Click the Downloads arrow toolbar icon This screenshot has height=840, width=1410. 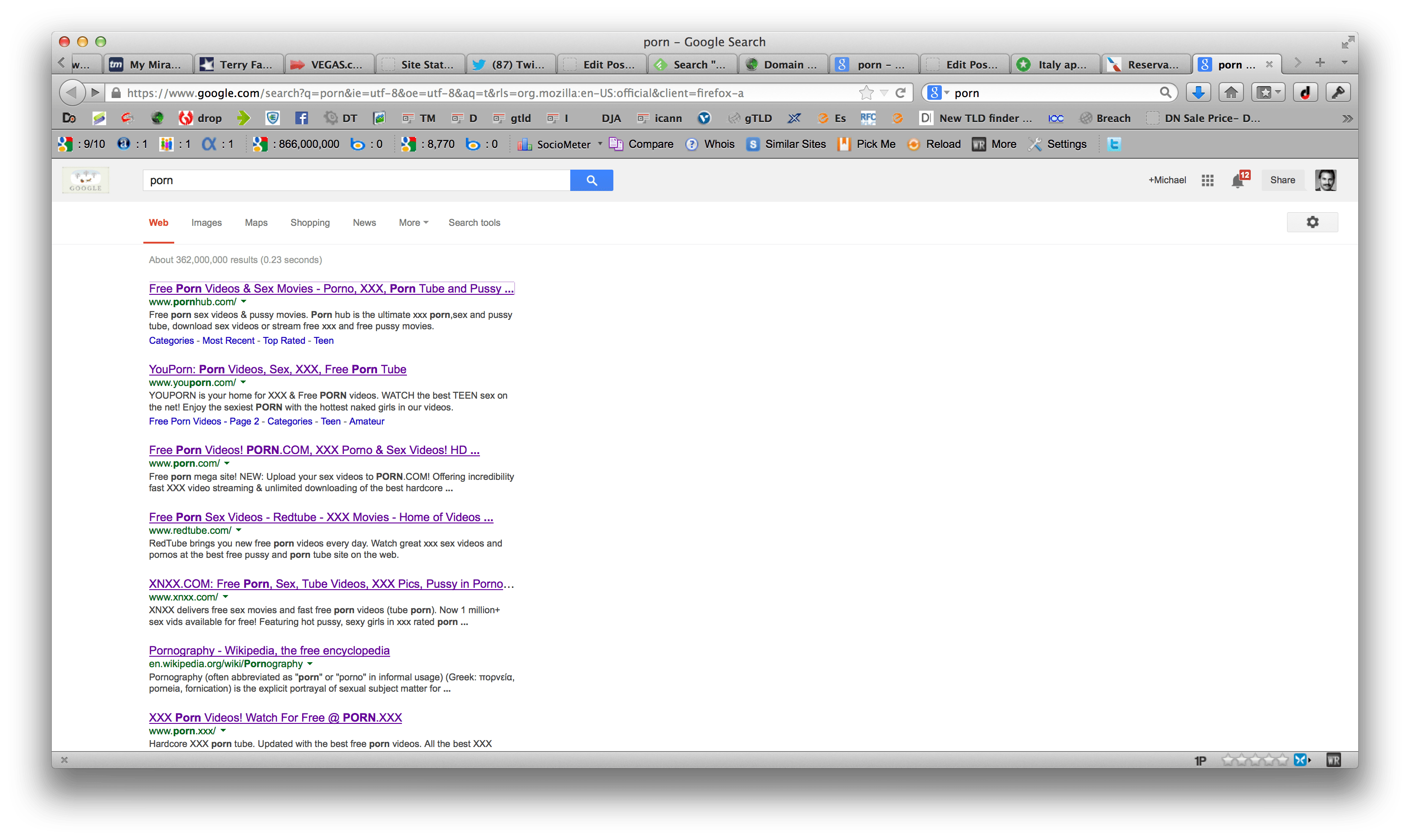1198,93
